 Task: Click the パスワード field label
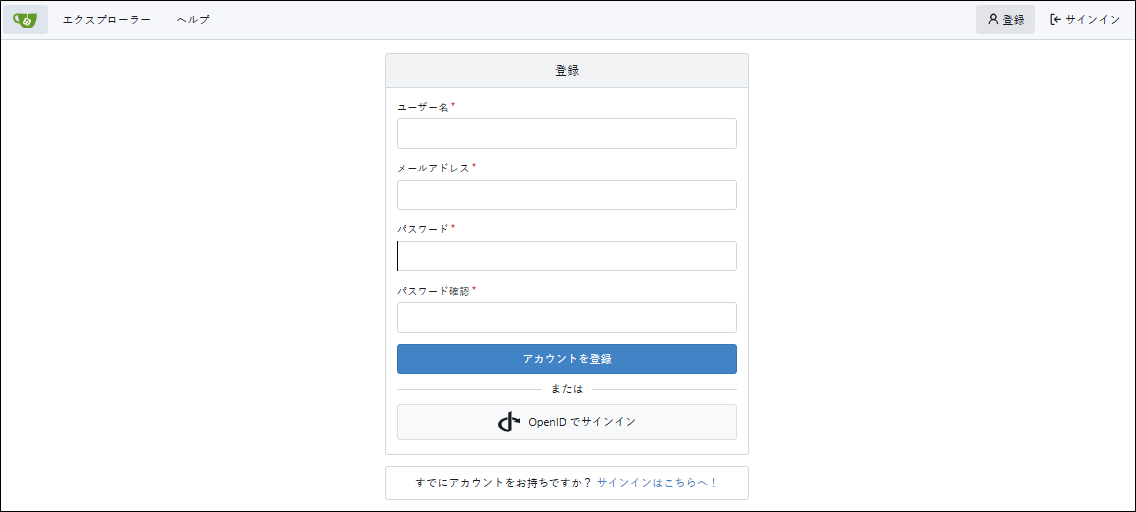point(423,229)
